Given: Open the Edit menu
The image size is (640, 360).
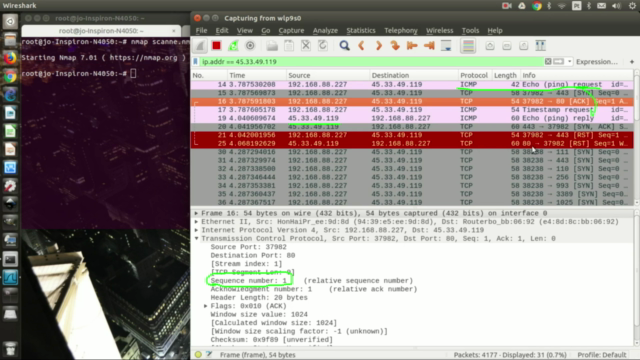Looking at the screenshot, I should (222, 31).
